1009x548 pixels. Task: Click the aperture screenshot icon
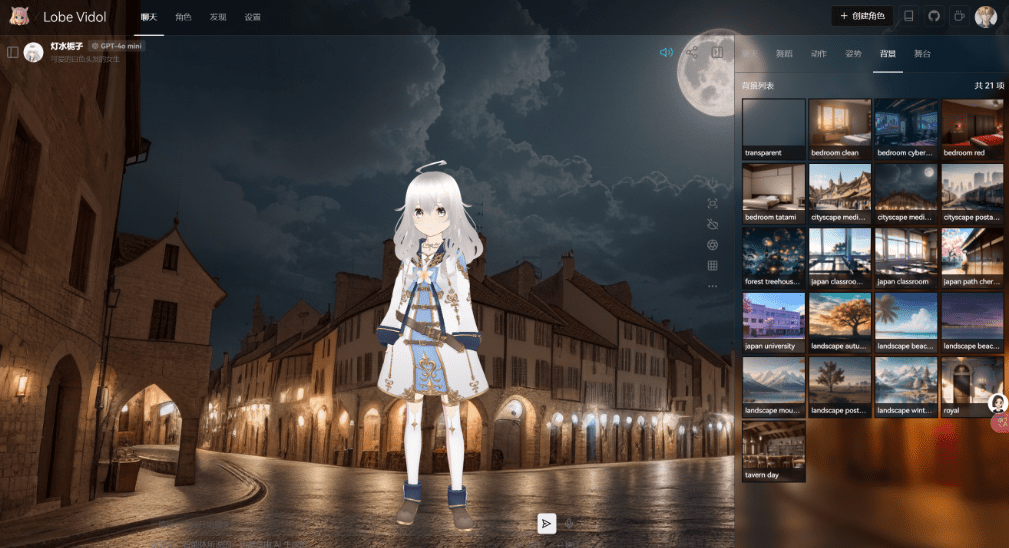click(x=712, y=245)
